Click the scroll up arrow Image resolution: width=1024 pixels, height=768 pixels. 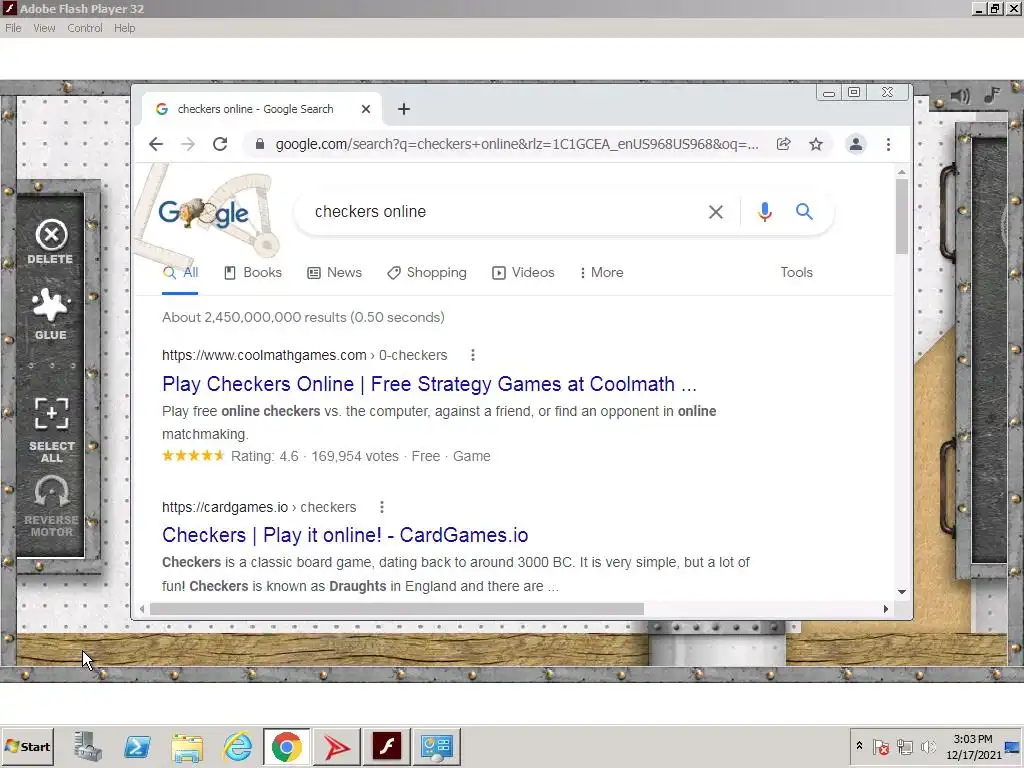(902, 172)
